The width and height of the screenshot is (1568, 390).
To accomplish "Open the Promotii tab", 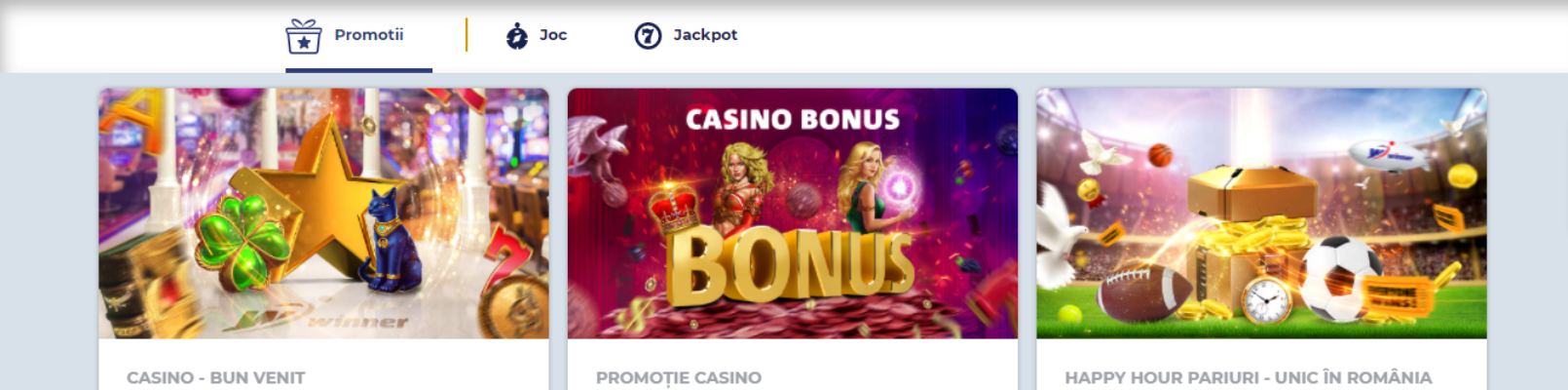I will click(358, 37).
